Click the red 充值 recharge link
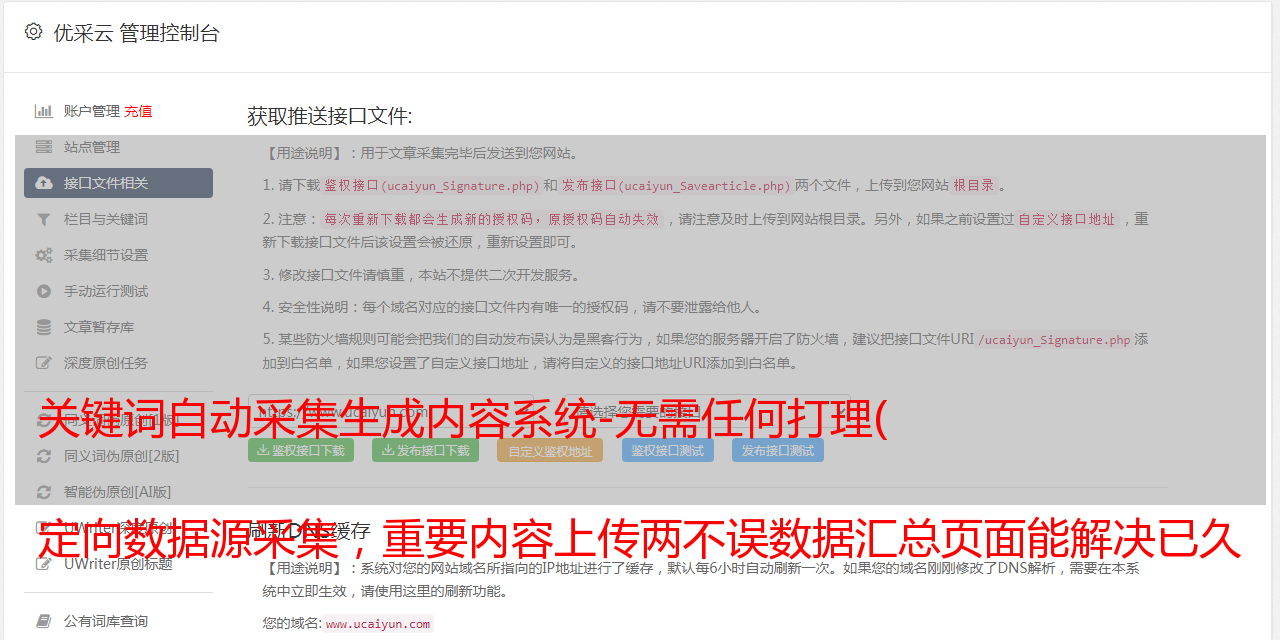The width and height of the screenshot is (1280, 640). pos(138,111)
